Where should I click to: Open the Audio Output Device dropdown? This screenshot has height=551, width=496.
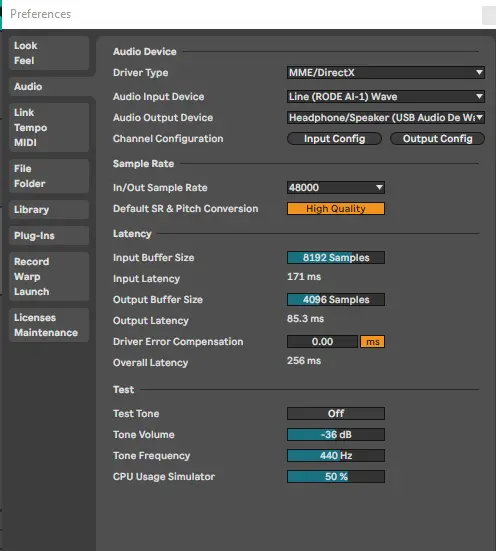[x=386, y=118]
